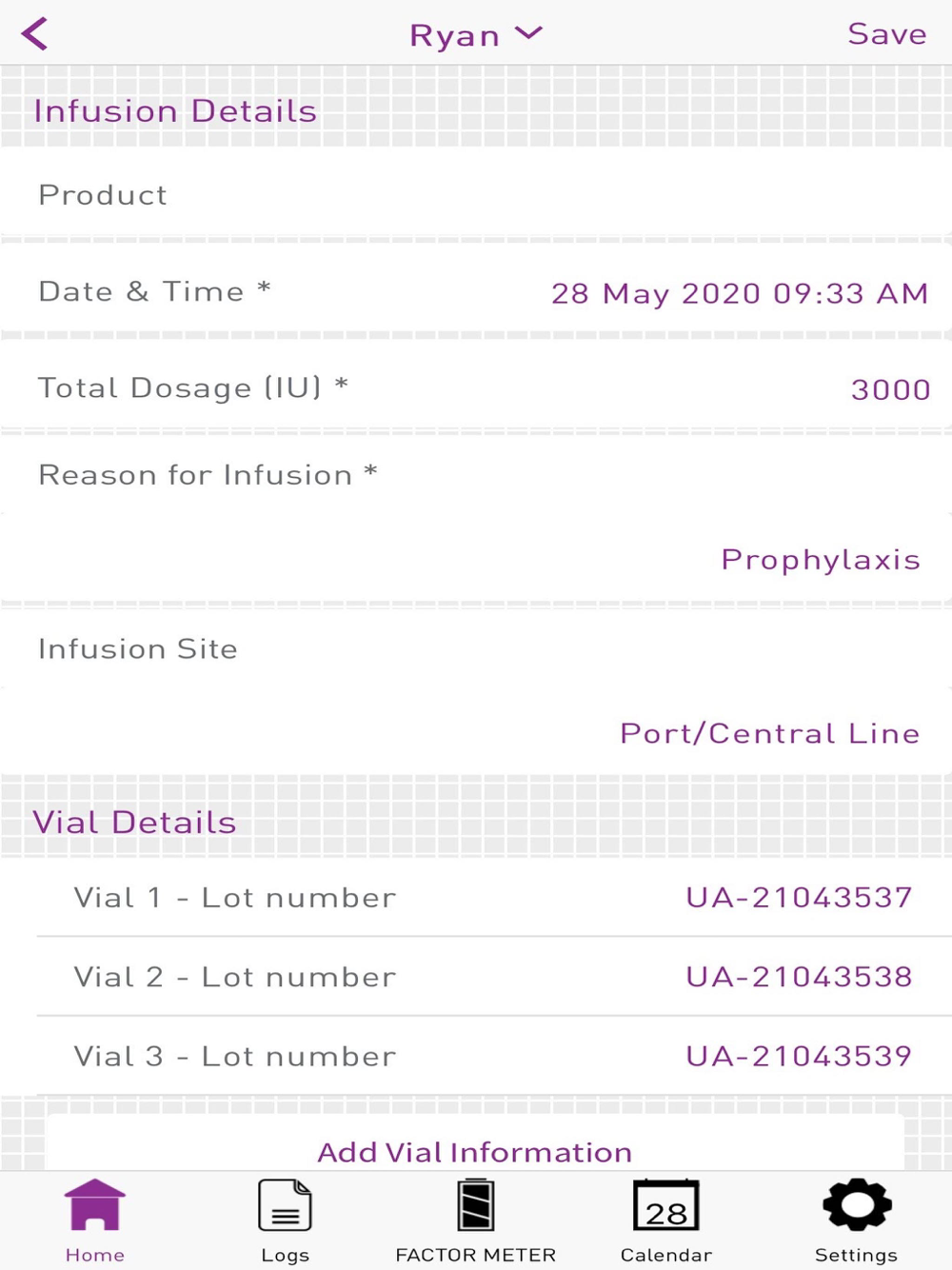Change the Prophylaxis infusion reason
Image resolution: width=952 pixels, height=1270 pixels.
820,559
